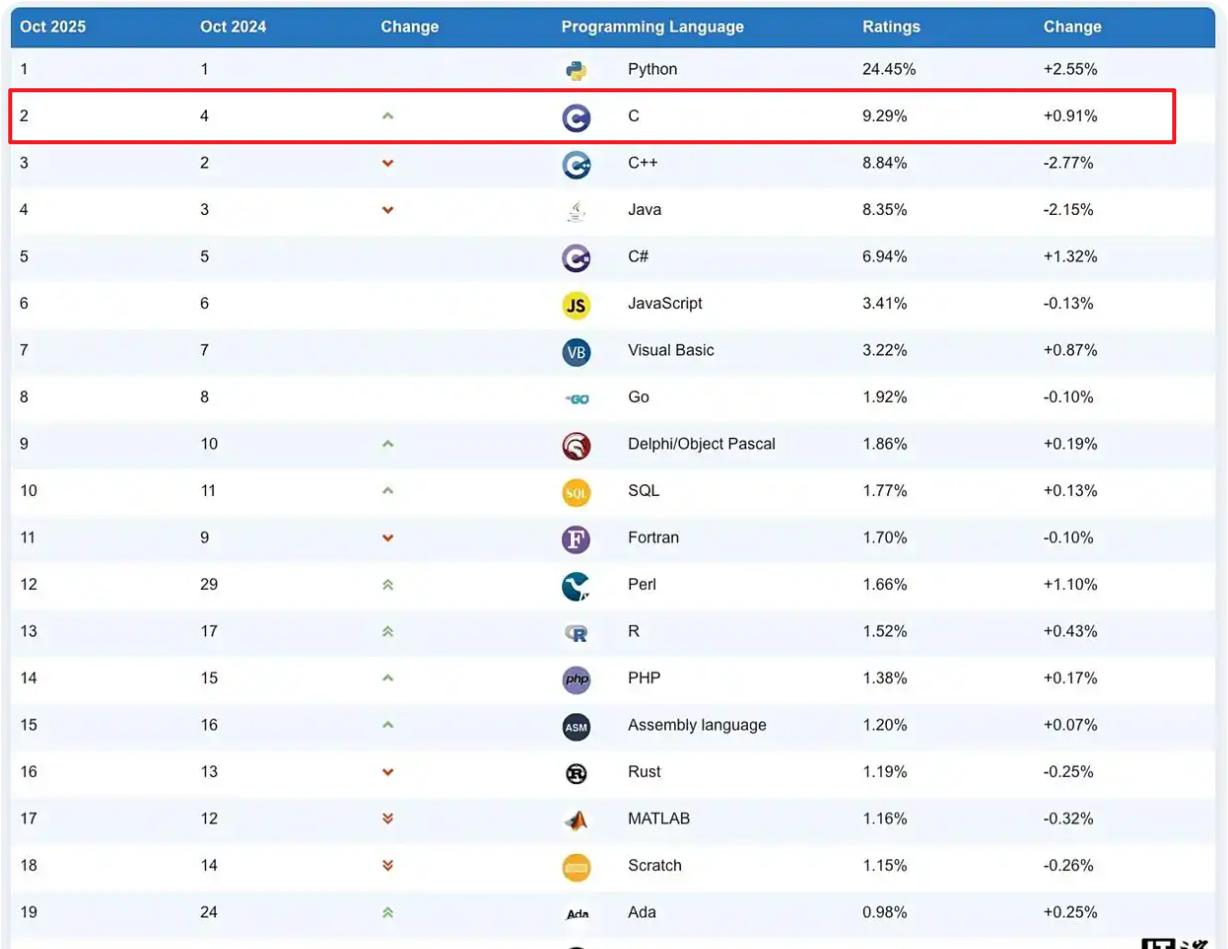
Task: Click the Rust gear logo
Action: click(576, 773)
